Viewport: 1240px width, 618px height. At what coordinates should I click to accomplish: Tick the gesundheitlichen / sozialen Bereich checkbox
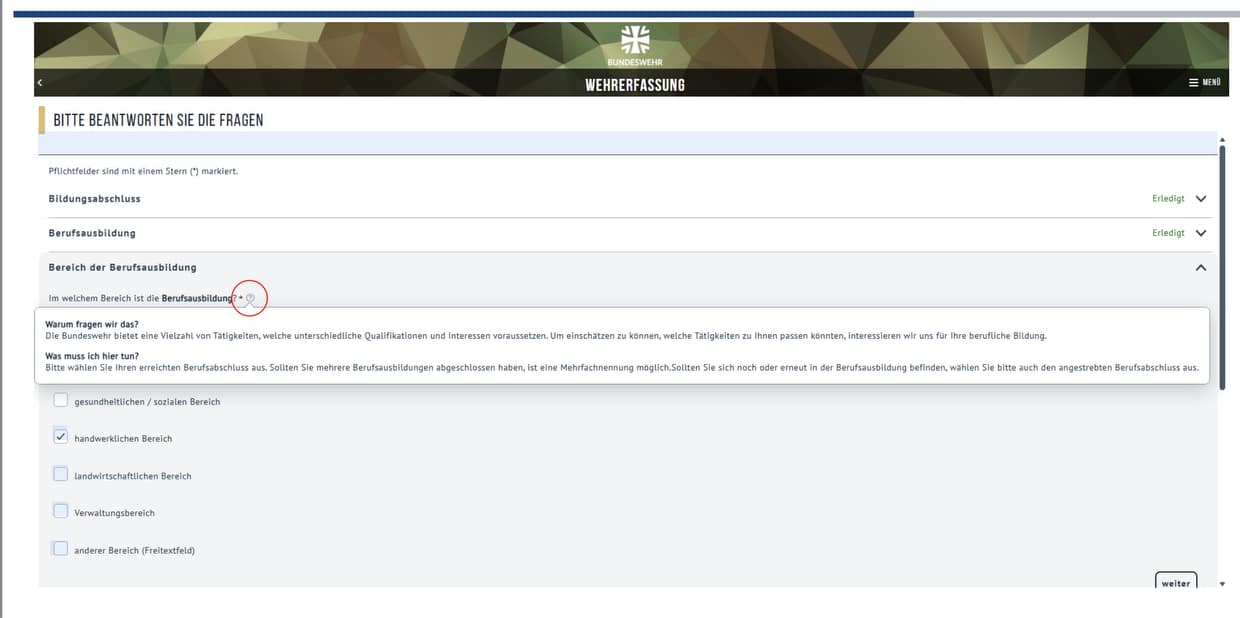pyautogui.click(x=61, y=401)
